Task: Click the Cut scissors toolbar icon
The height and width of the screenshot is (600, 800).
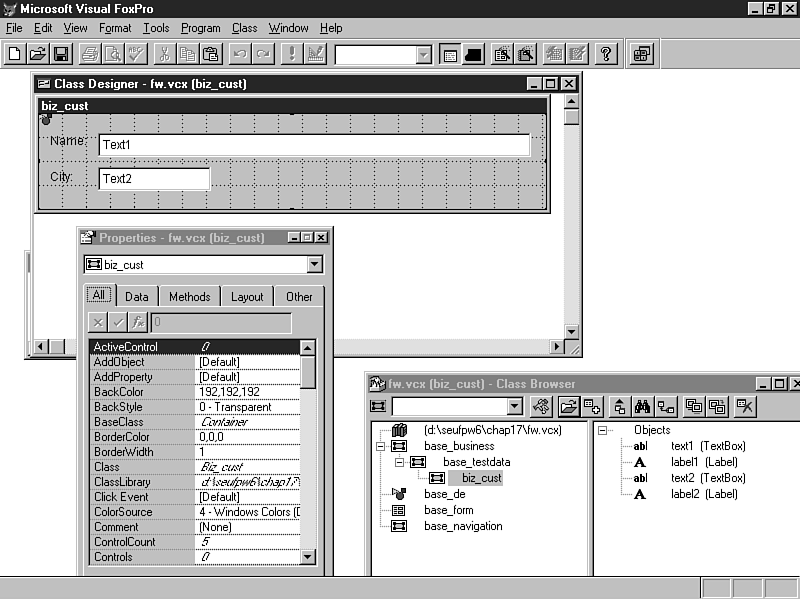Action: pyautogui.click(x=163, y=54)
